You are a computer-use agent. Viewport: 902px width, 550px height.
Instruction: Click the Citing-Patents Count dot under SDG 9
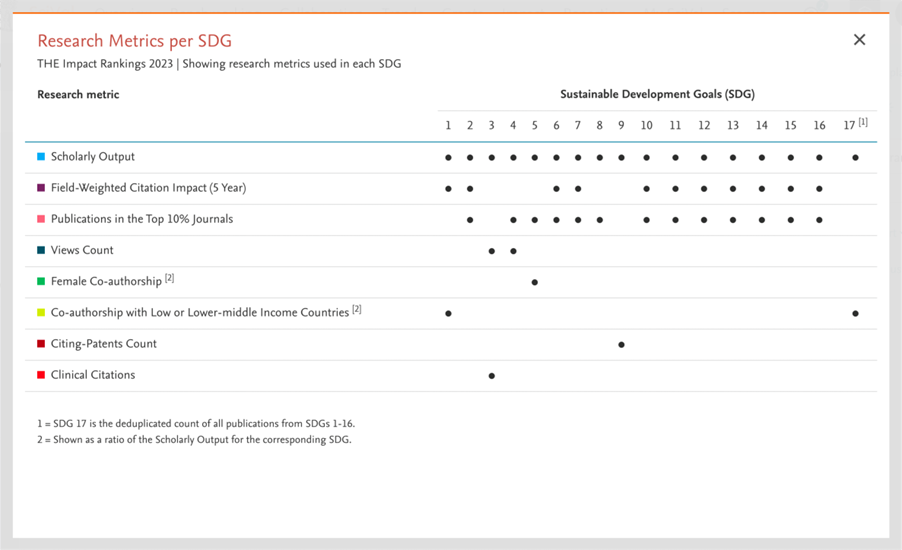[x=621, y=345]
